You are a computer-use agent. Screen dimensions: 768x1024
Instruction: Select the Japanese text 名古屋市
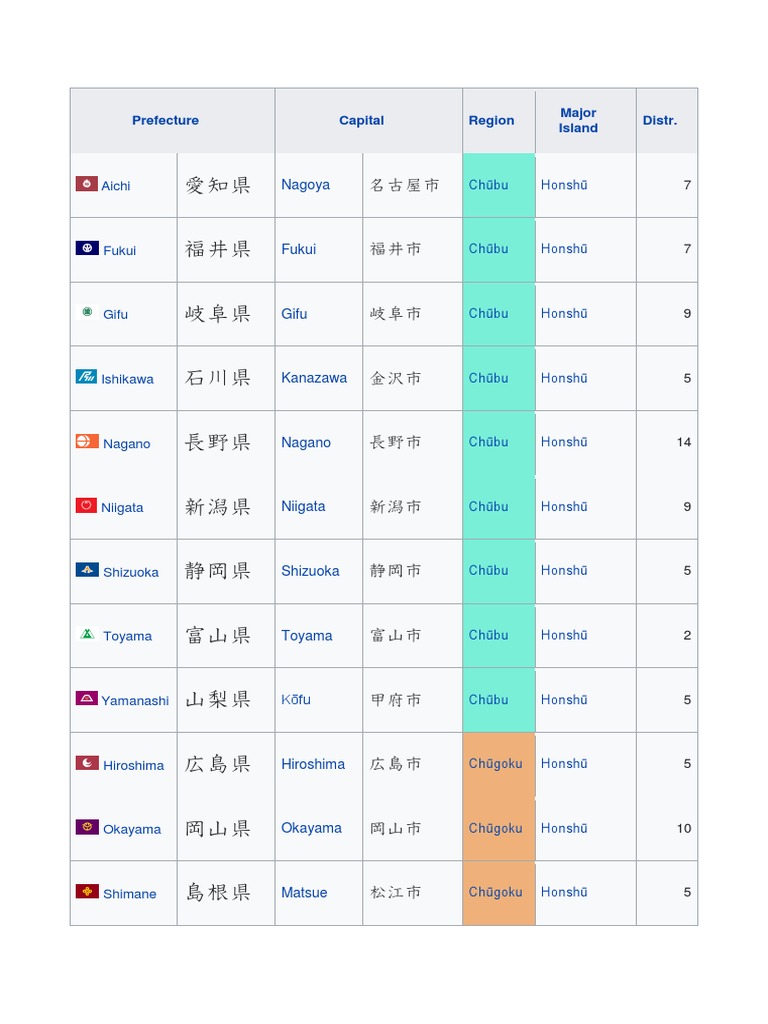tap(404, 185)
